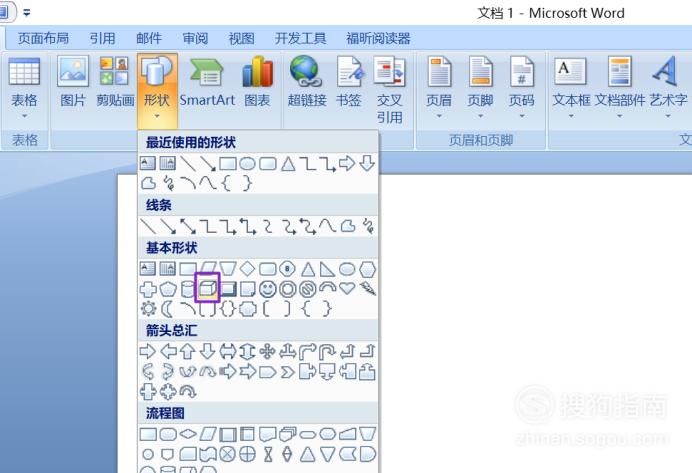Select the up block arrow in 箭头总汇
The image size is (692, 473).
click(188, 352)
